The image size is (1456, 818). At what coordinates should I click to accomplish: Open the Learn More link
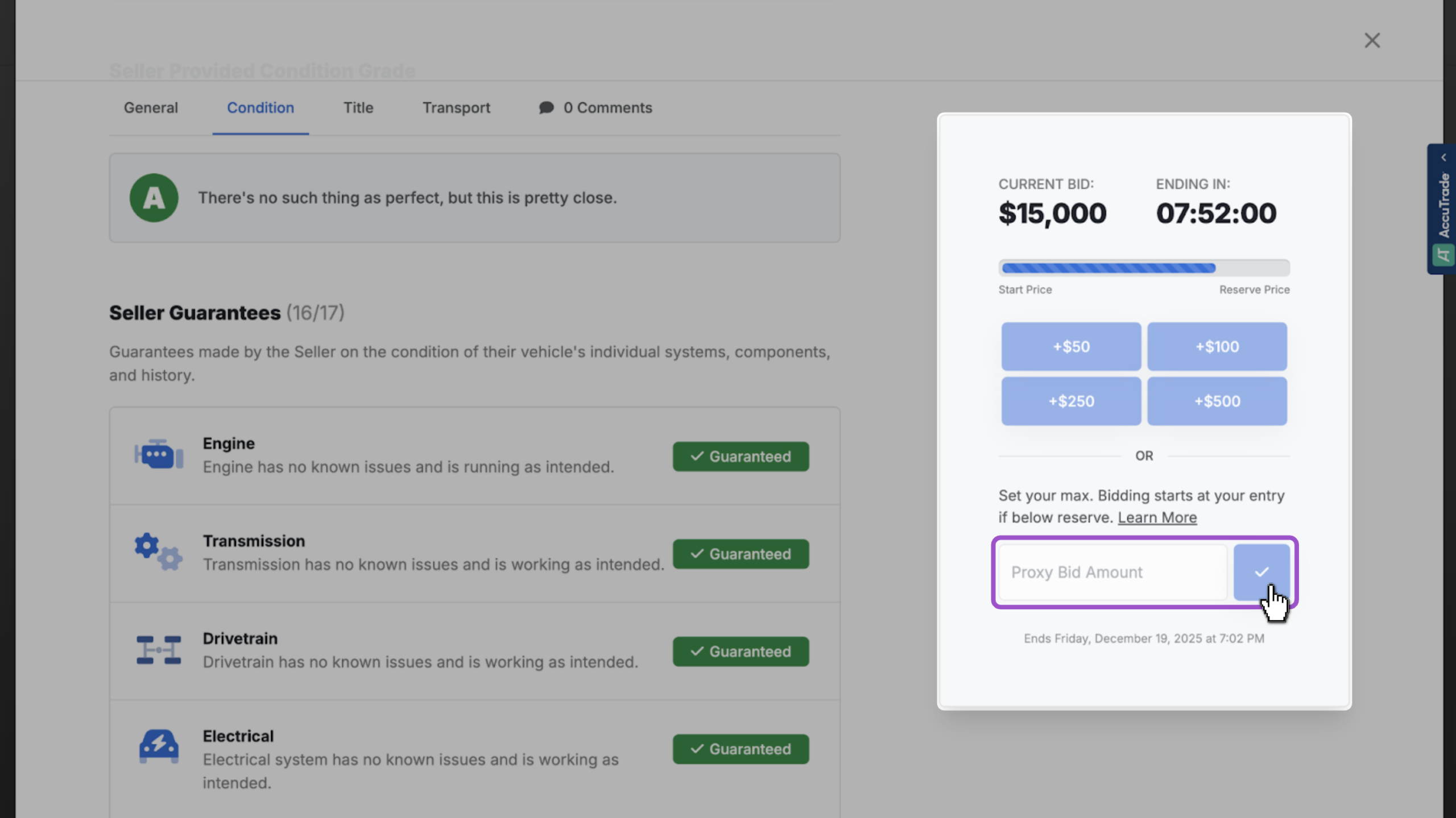tap(1157, 517)
